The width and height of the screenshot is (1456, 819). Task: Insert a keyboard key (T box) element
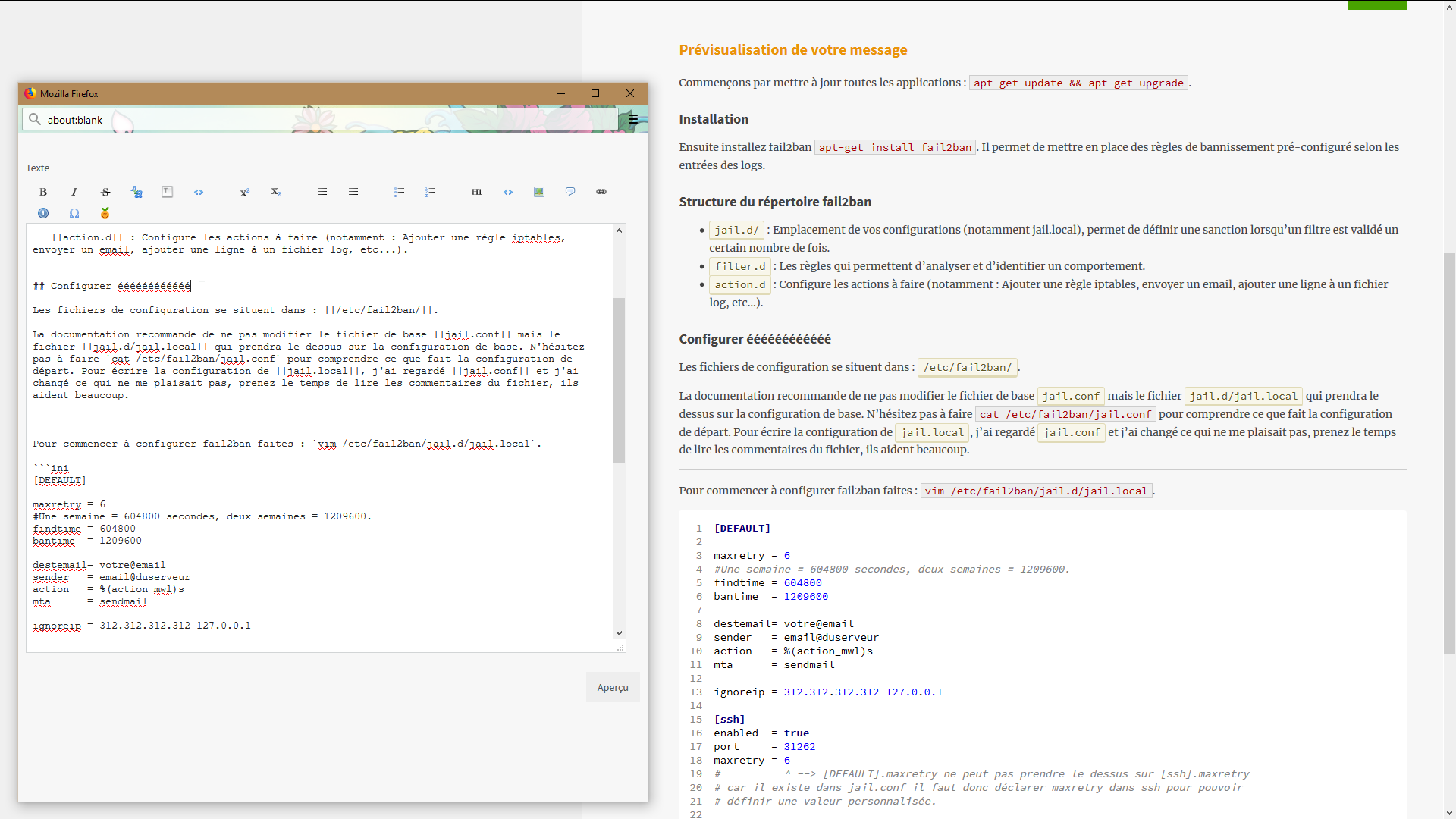click(168, 192)
